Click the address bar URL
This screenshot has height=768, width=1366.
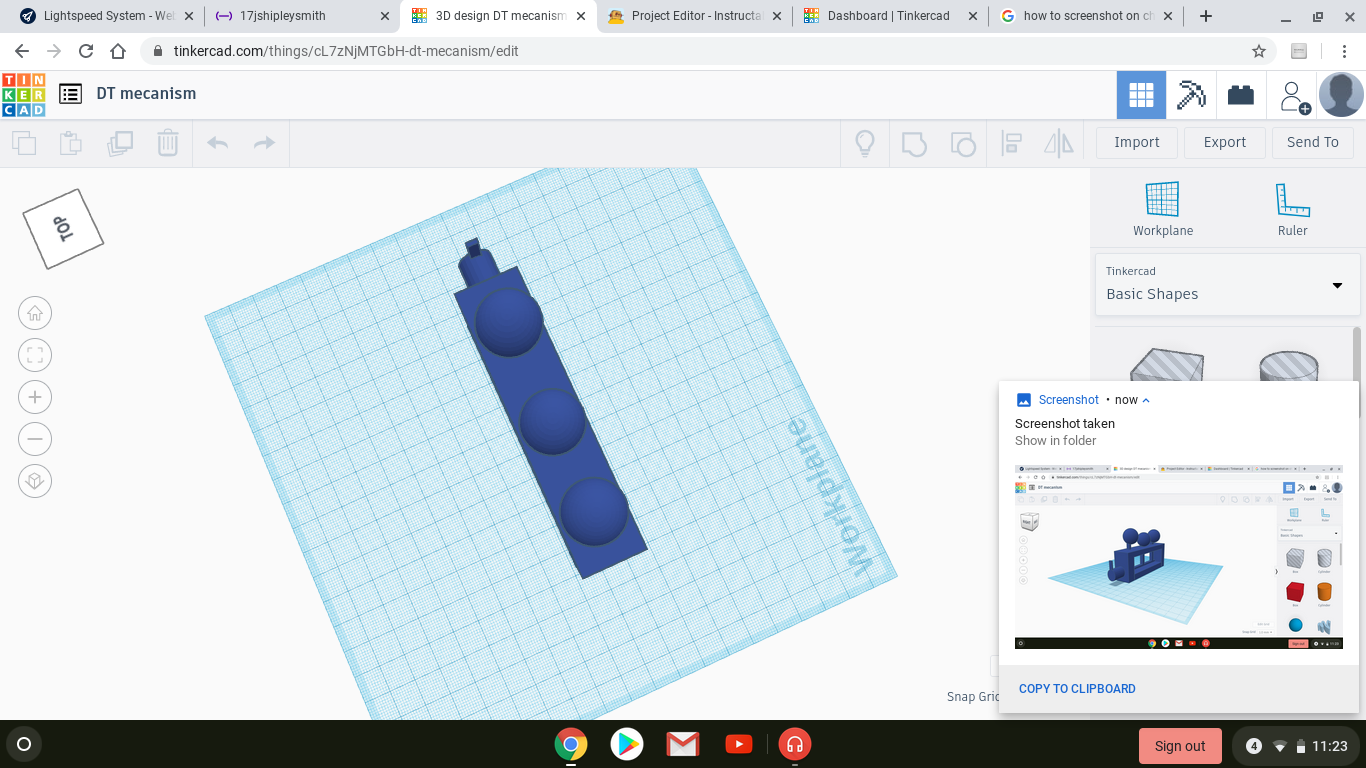(x=346, y=51)
